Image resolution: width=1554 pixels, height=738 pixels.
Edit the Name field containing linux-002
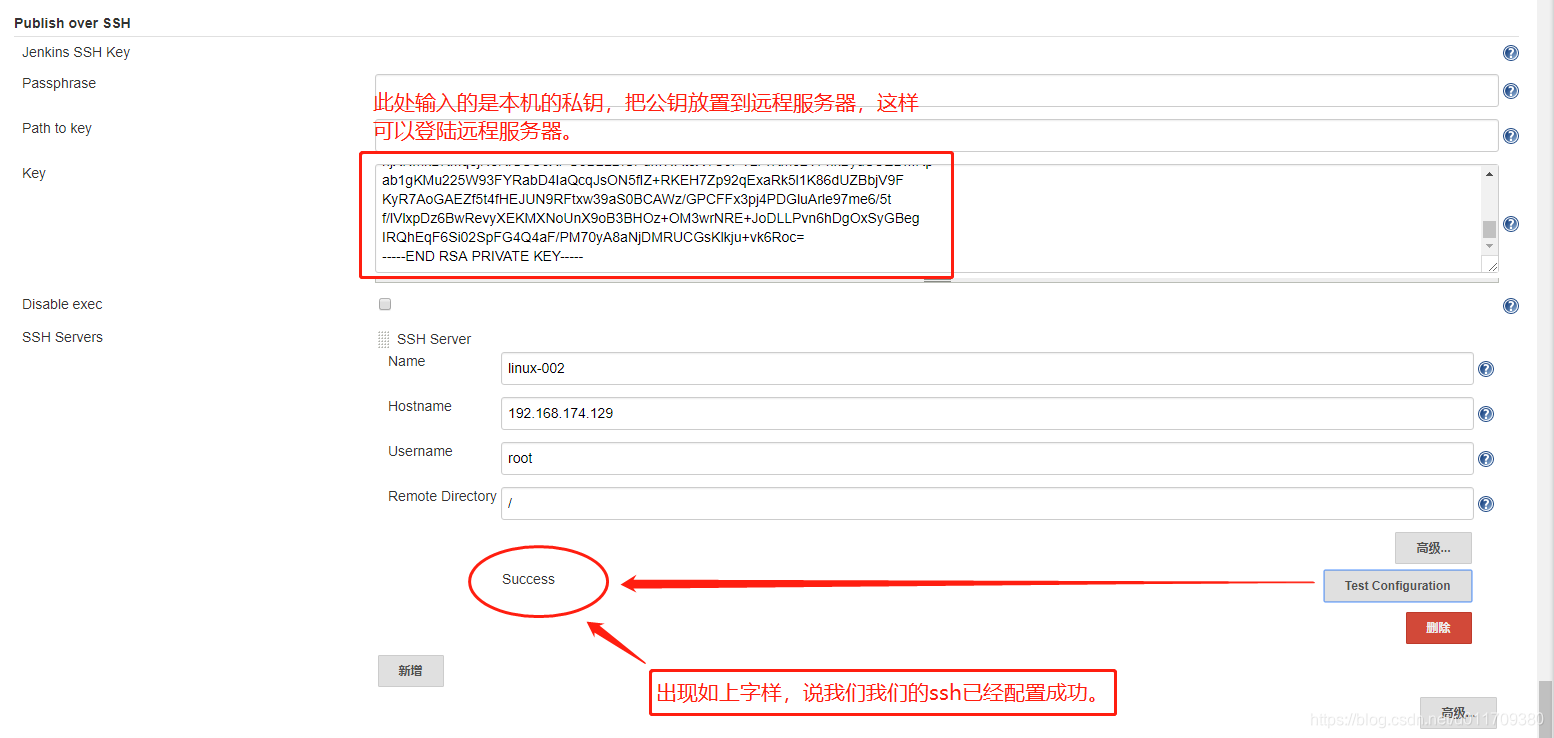click(986, 368)
